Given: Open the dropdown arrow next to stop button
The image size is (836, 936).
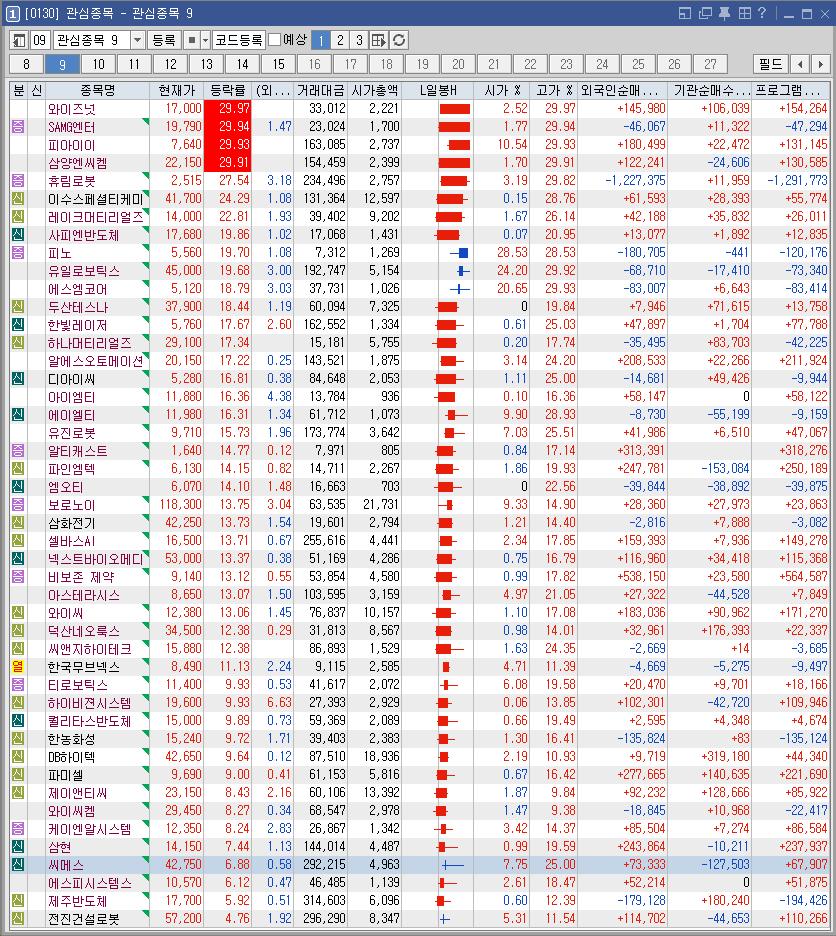Looking at the screenshot, I should [205, 40].
